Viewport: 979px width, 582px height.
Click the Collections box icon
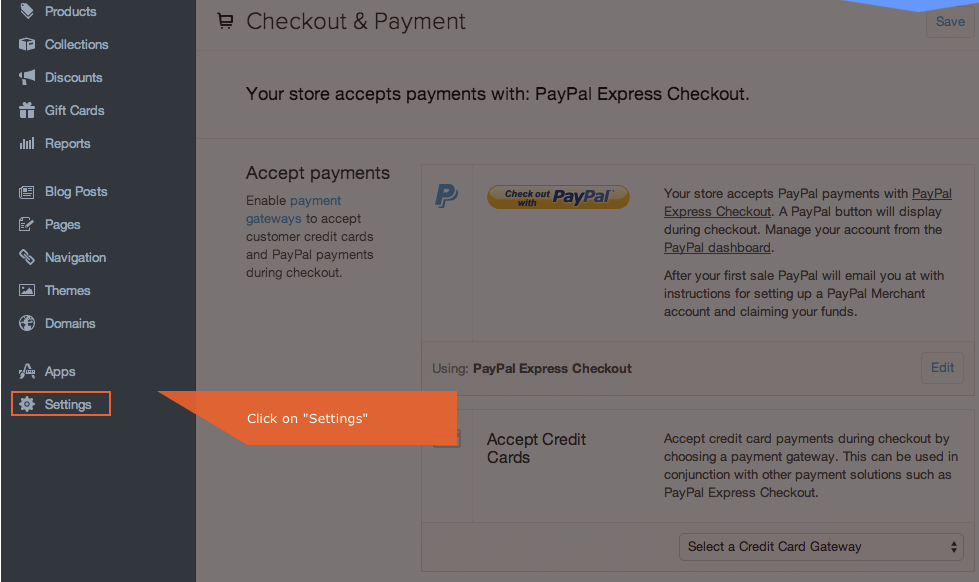[x=27, y=45]
